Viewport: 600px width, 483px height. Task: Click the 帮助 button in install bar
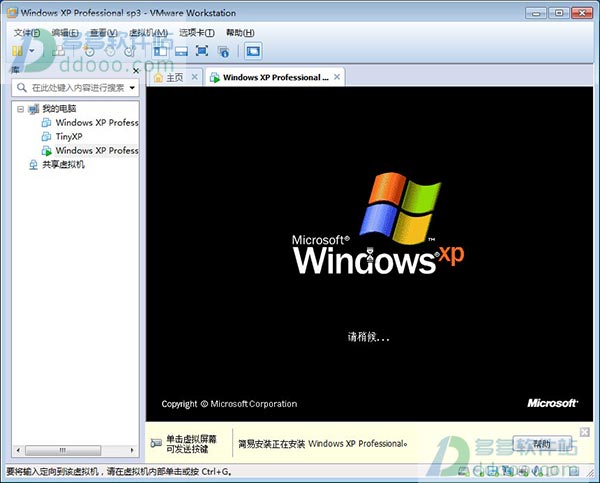click(542, 444)
